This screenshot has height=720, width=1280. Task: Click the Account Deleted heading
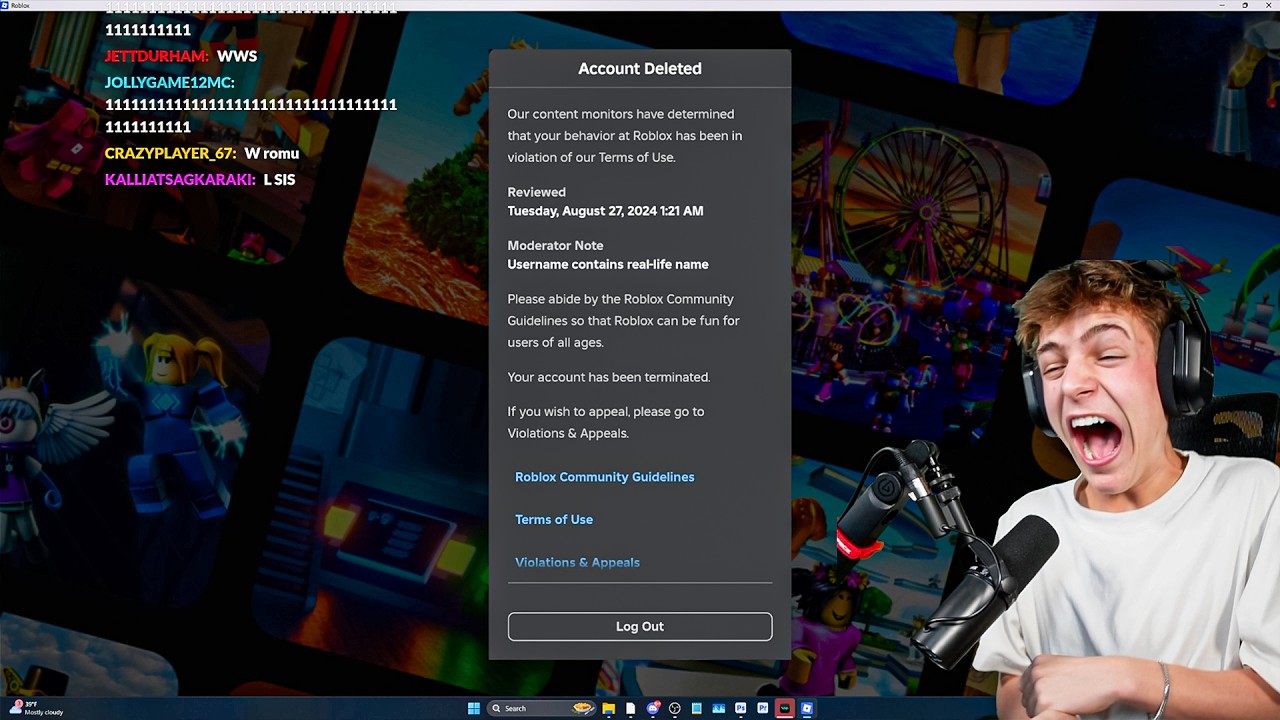click(640, 69)
